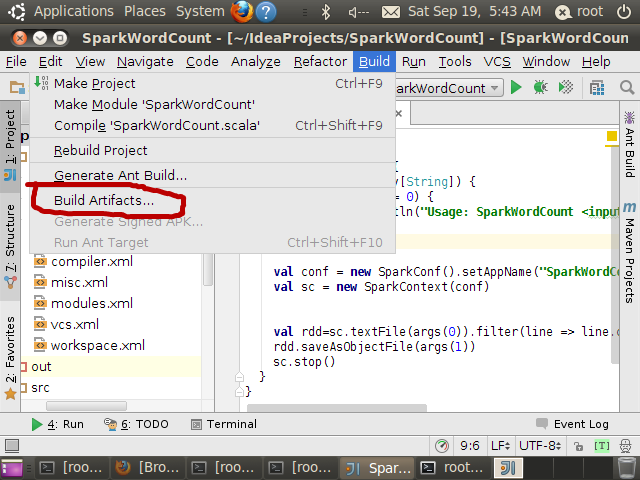Open the View menu

90,62
